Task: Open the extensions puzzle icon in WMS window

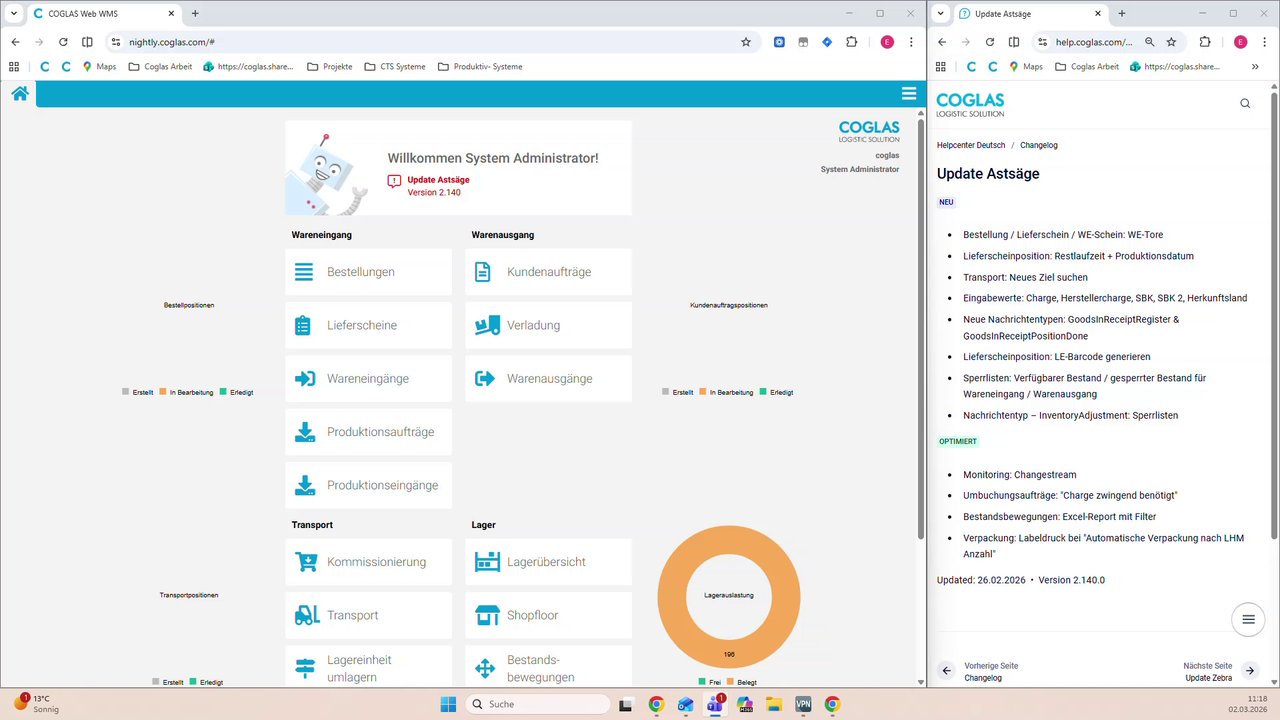Action: tap(852, 42)
